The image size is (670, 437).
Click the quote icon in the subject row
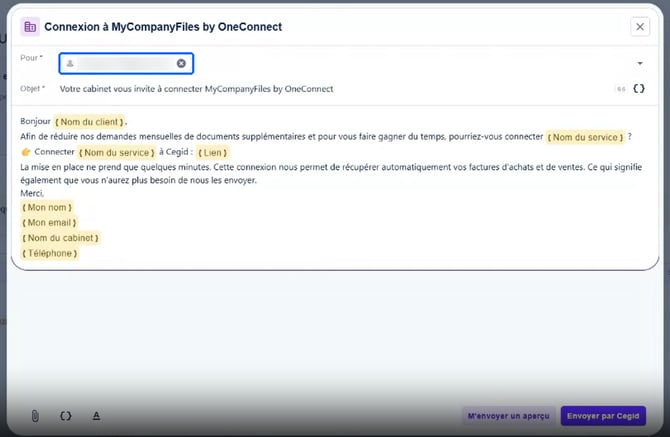pyautogui.click(x=621, y=89)
